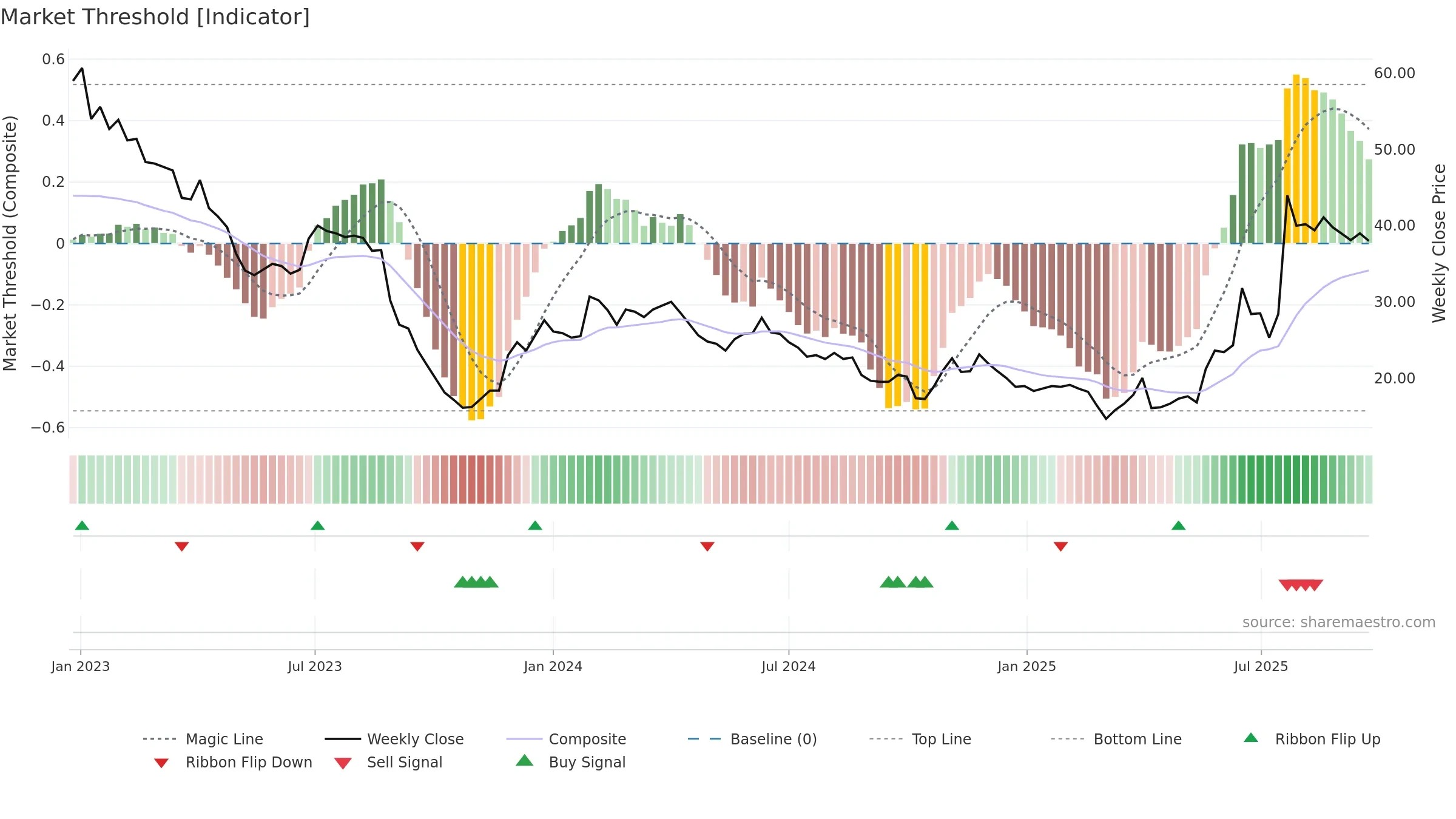The image size is (1456, 819).
Task: Click the Jul 2024 x-axis label
Action: coord(789,667)
